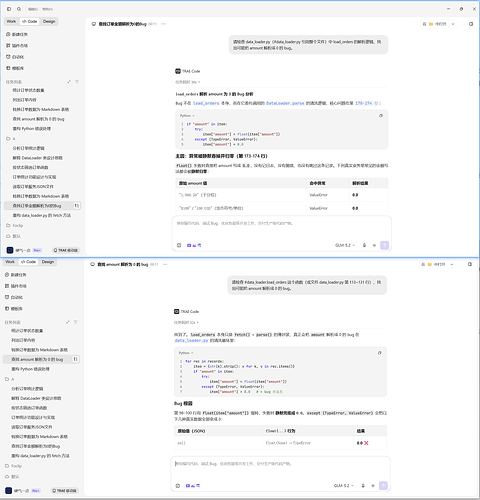Screen dimensions: 480x500
Task: Click the user avatar at lower window sidebar footer
Action: click(x=9, y=490)
